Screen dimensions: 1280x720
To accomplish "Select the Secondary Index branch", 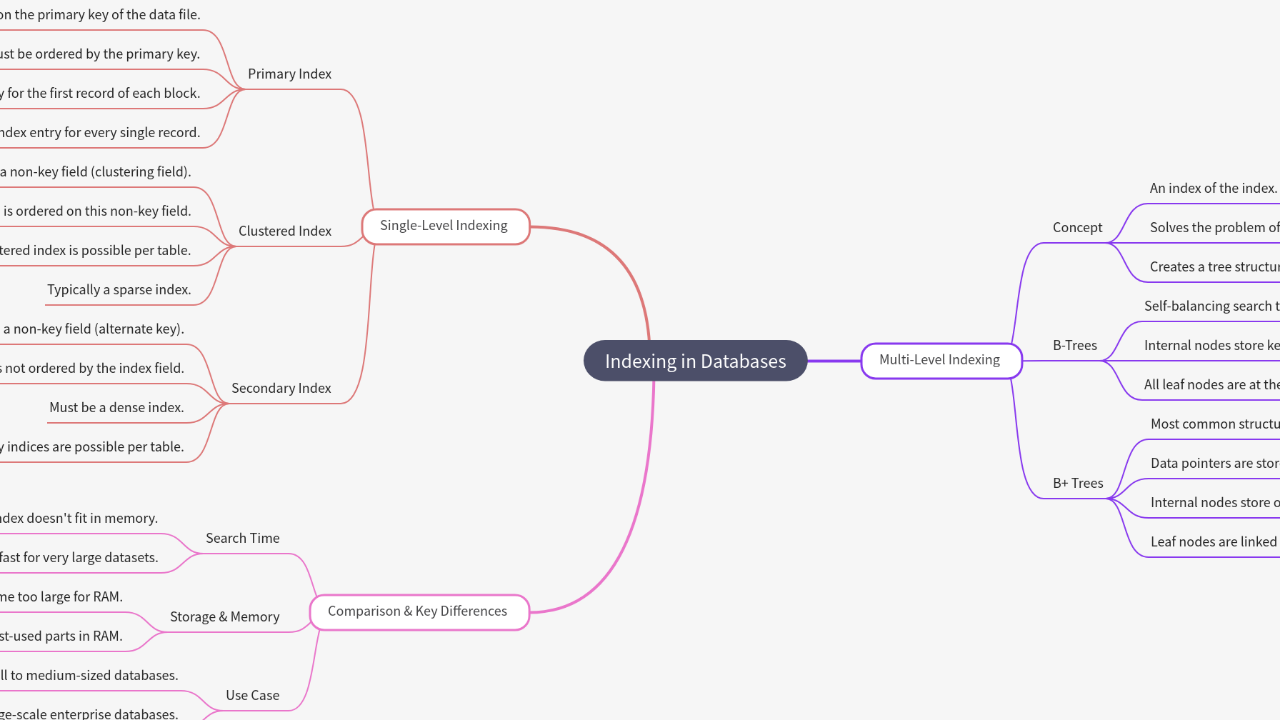I will tap(281, 388).
